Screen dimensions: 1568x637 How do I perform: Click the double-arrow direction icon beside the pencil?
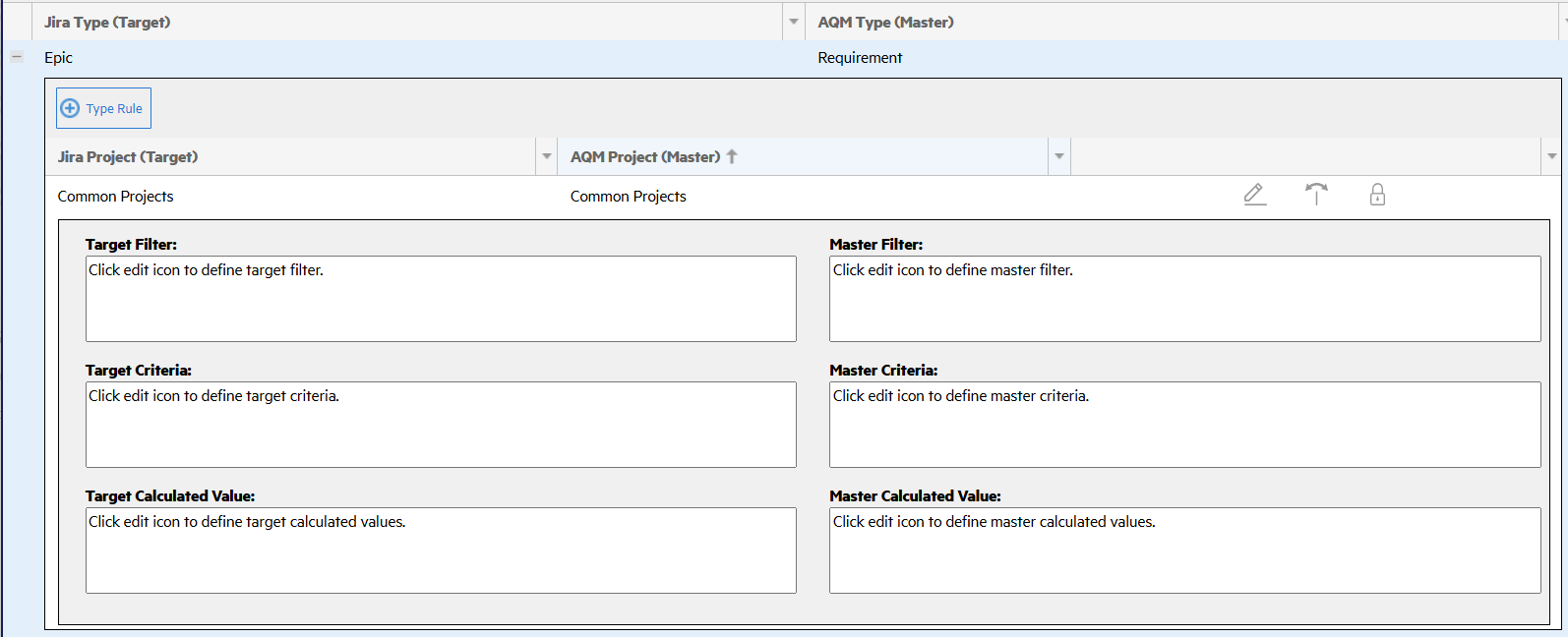pyautogui.click(x=1316, y=194)
